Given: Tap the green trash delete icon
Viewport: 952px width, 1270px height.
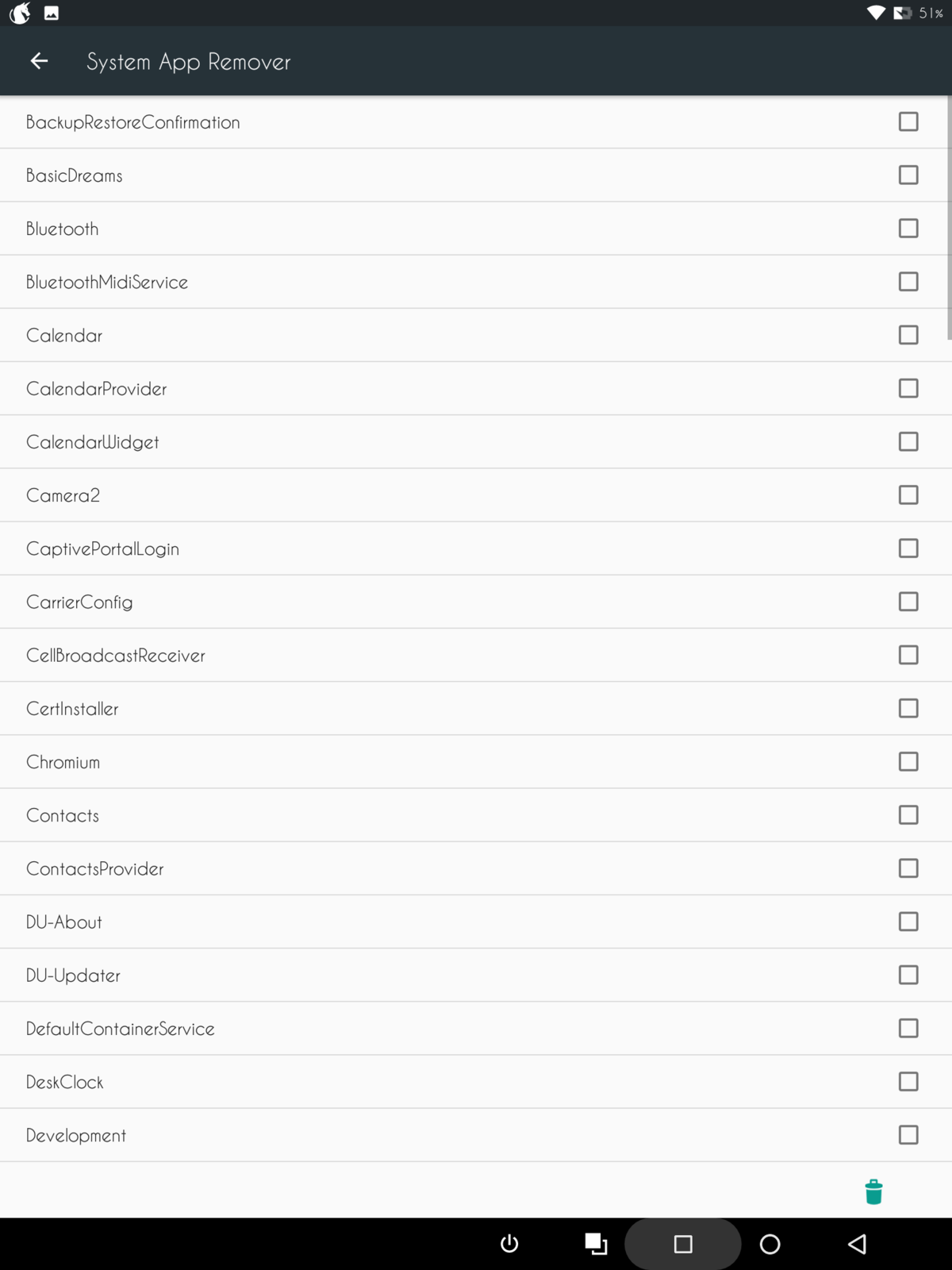Looking at the screenshot, I should (x=873, y=1191).
